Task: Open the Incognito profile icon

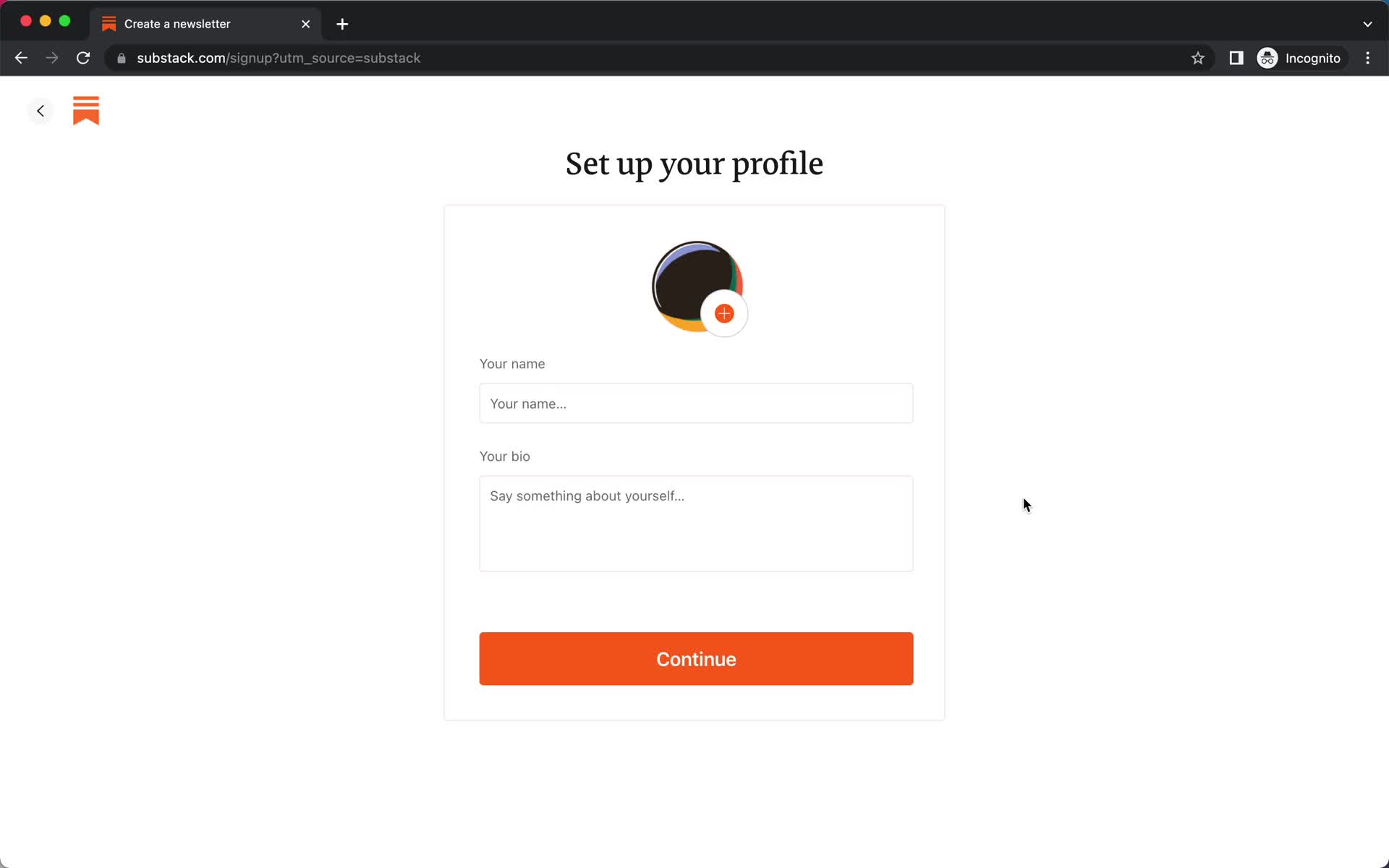Action: tap(1267, 58)
